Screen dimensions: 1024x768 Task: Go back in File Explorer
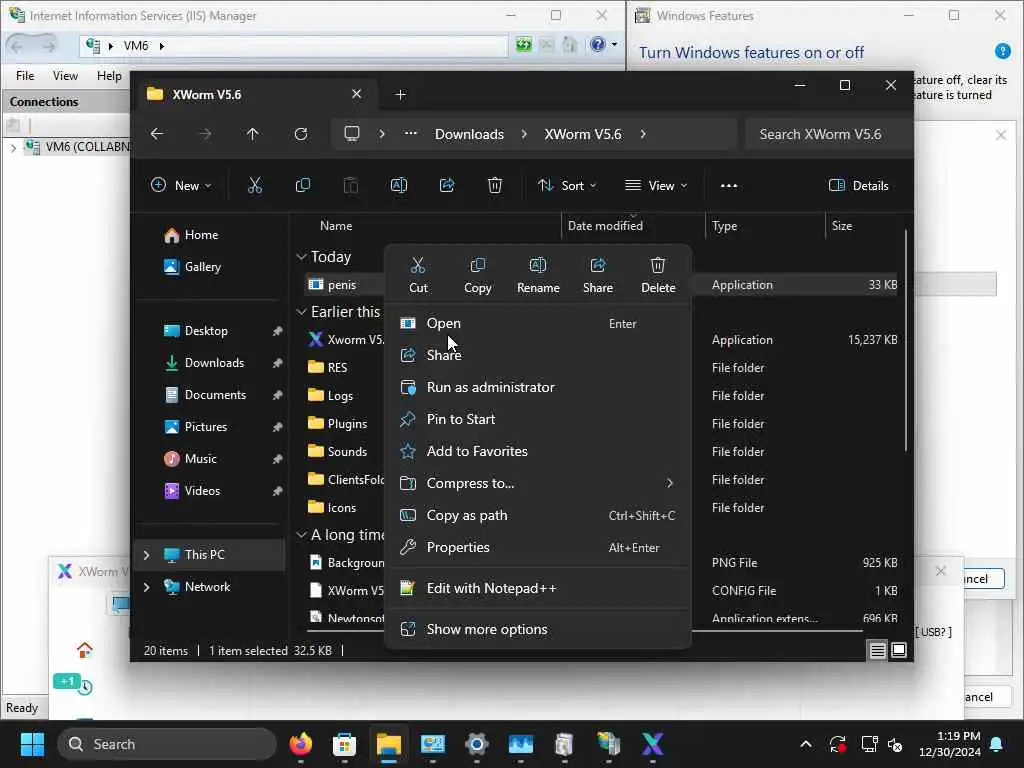tap(157, 134)
